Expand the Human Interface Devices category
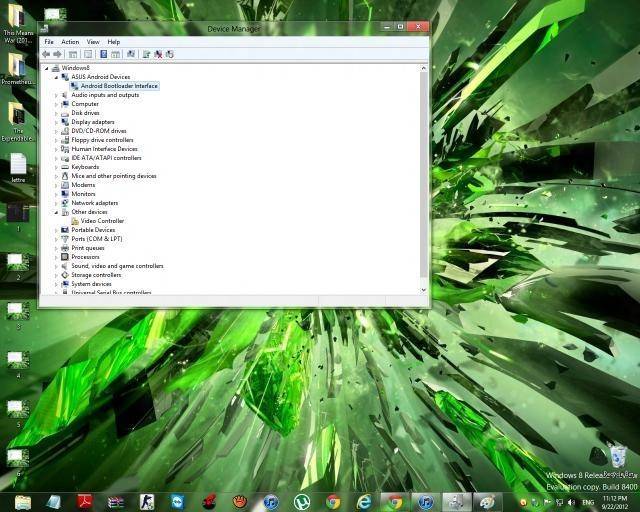 [56, 149]
